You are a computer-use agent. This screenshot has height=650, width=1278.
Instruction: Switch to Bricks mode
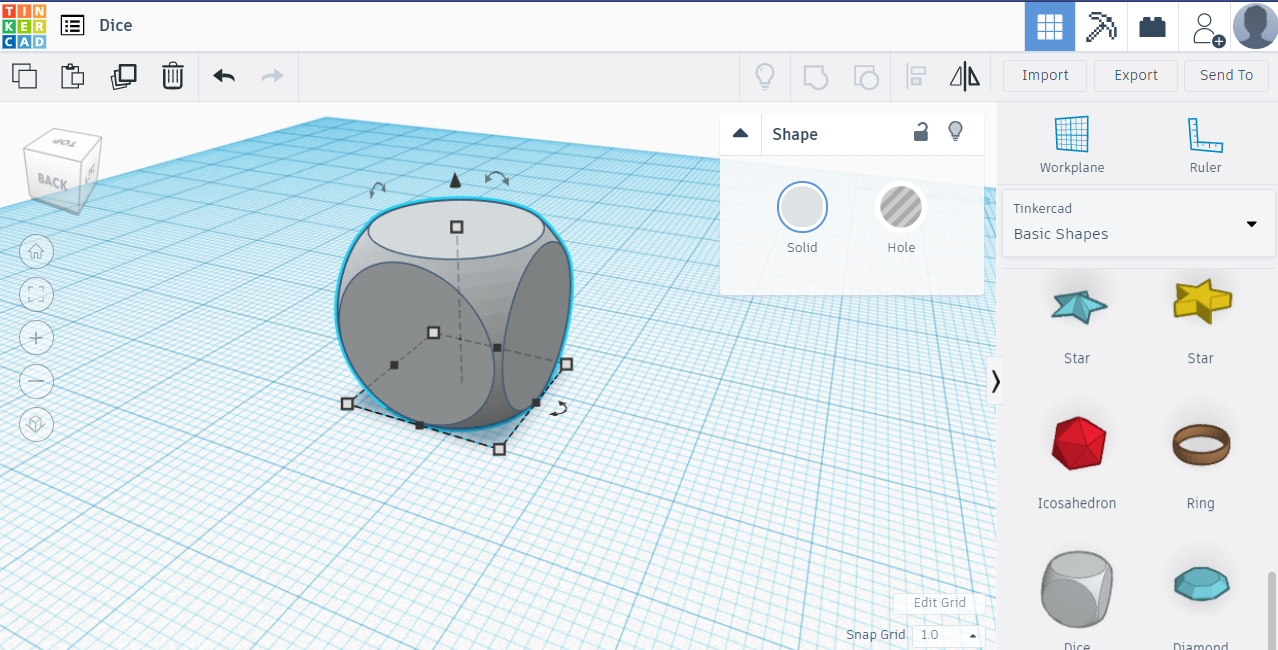(1152, 26)
